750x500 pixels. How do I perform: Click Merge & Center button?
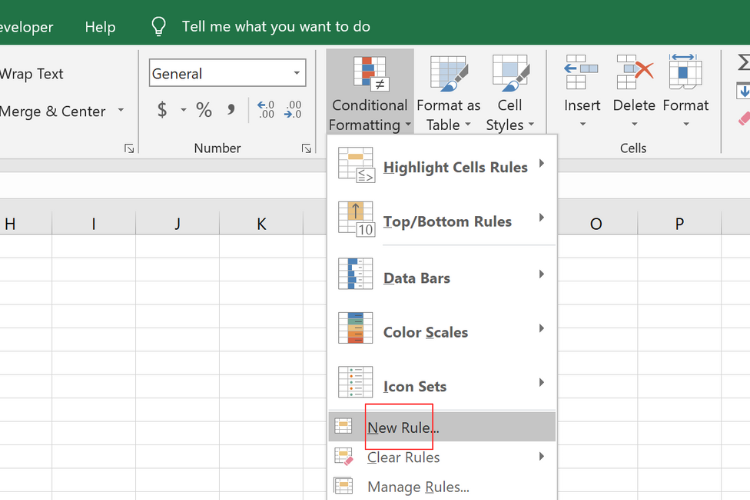pyautogui.click(x=53, y=111)
